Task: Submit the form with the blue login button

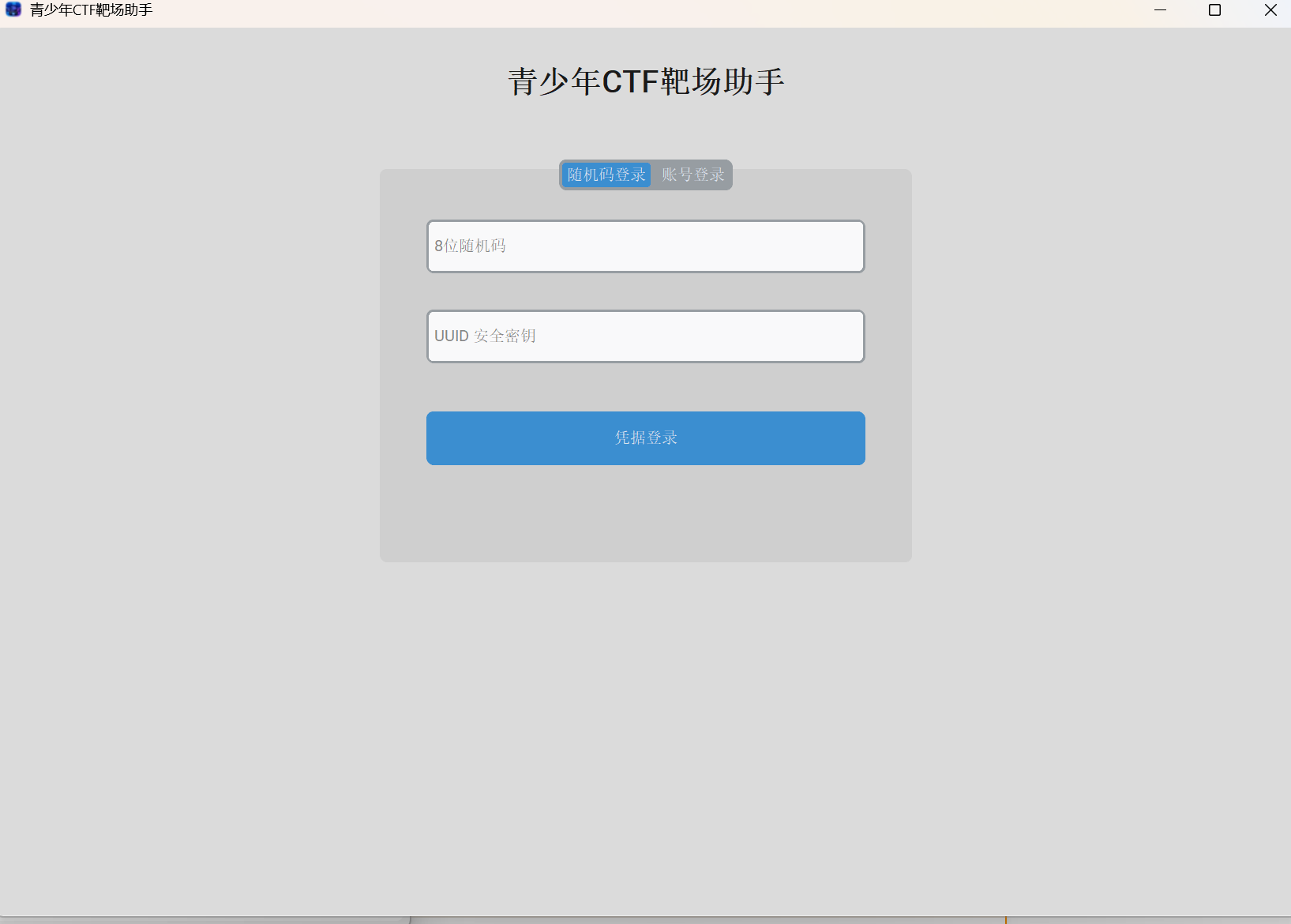Action: [645, 438]
